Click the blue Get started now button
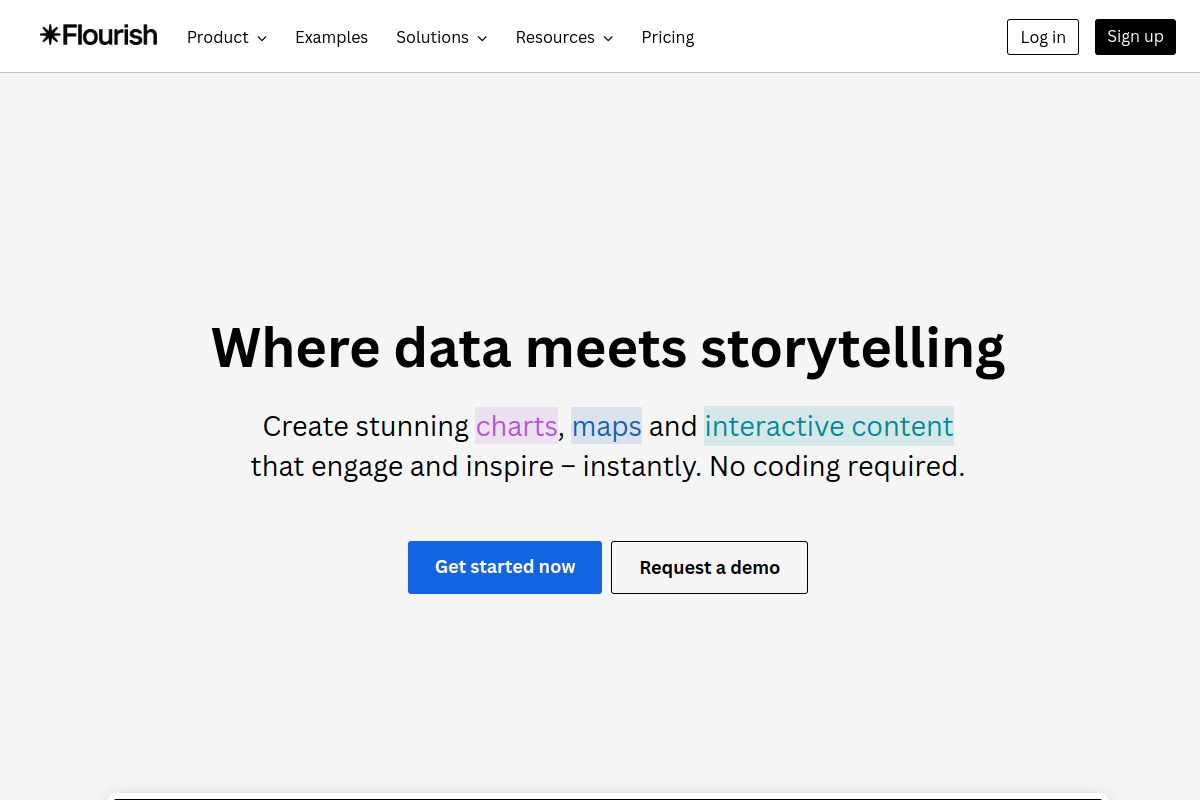This screenshot has width=1200, height=800. pos(505,567)
